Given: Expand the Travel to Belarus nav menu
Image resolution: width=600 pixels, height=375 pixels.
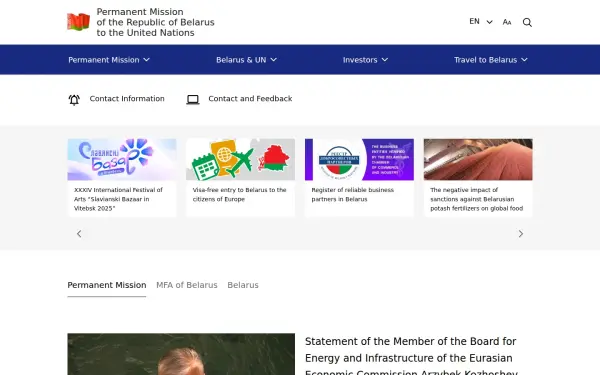Looking at the screenshot, I should (x=491, y=60).
